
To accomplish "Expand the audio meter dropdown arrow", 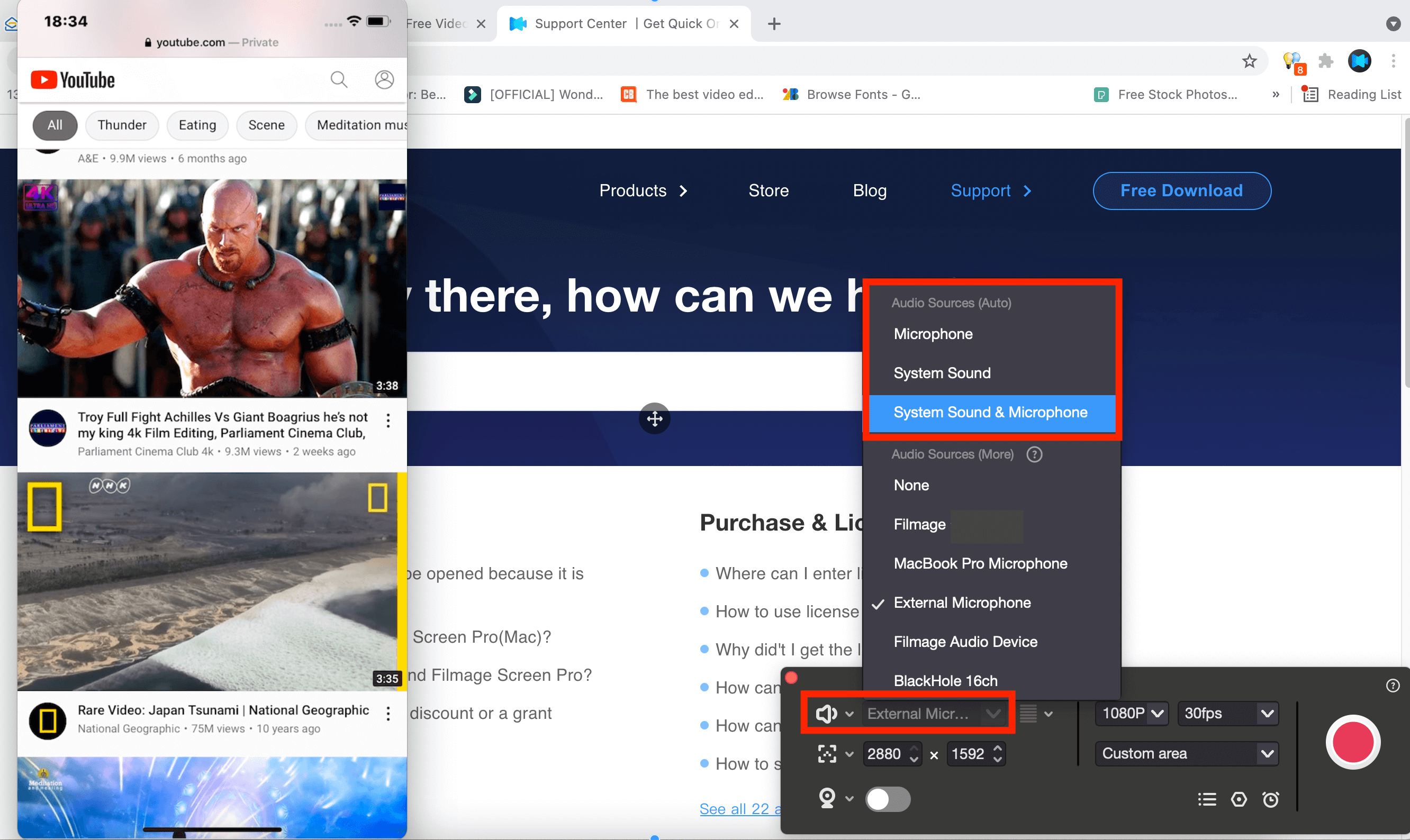I will pos(1048,714).
